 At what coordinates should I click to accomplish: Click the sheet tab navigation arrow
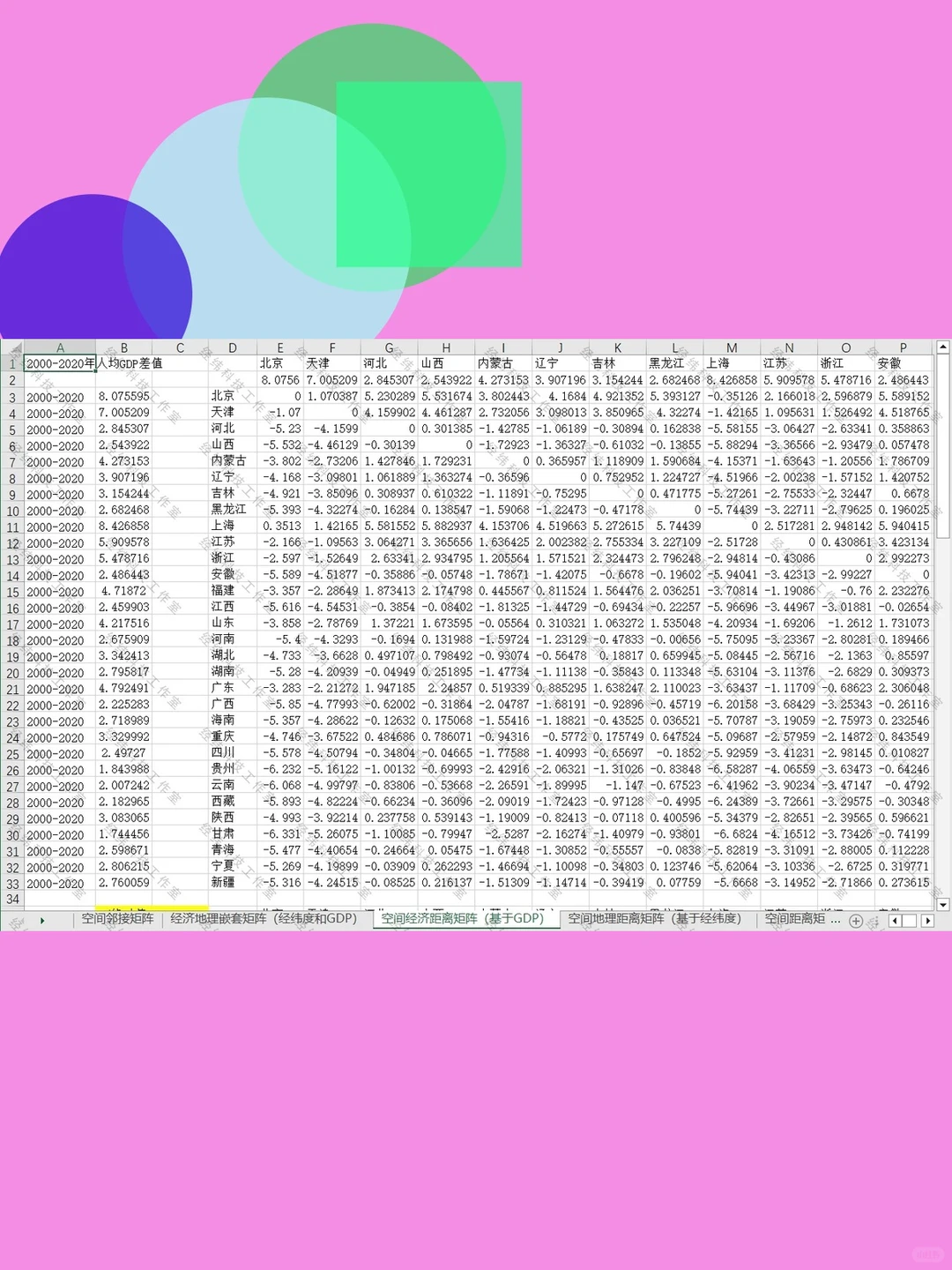41,921
